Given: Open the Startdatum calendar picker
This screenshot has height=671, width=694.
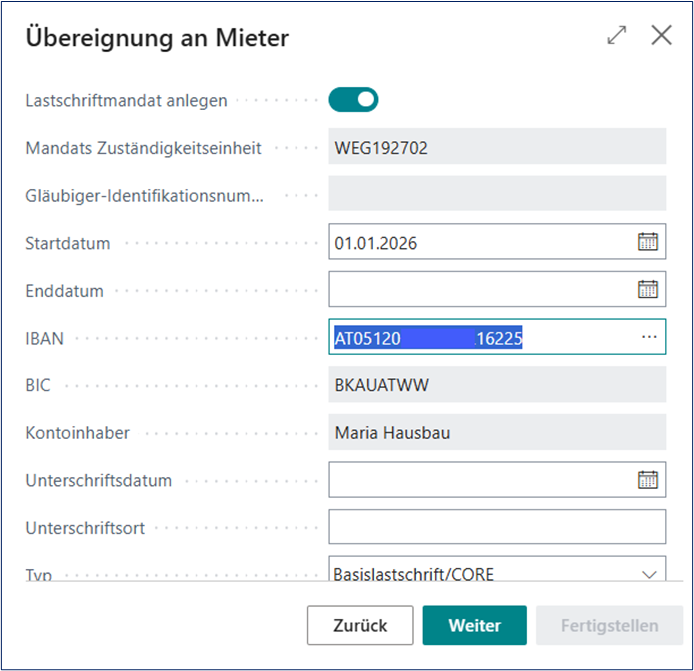Looking at the screenshot, I should (x=648, y=242).
